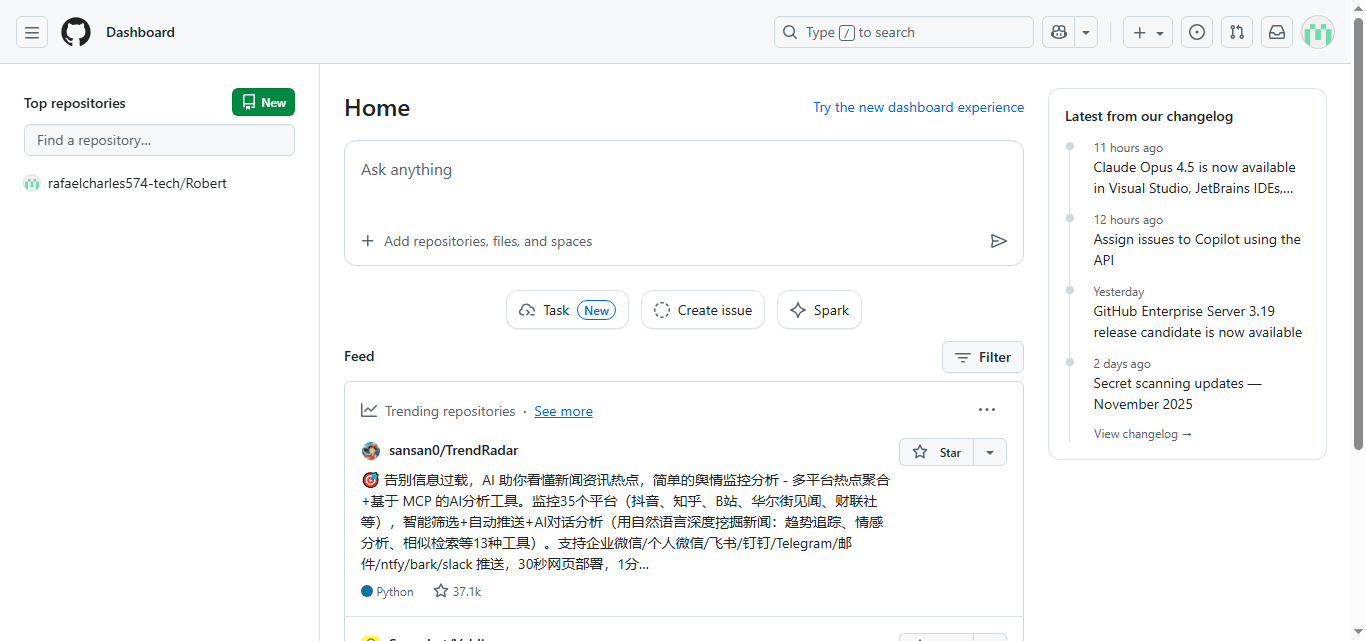Click the send arrow icon
The width and height of the screenshot is (1366, 641).
point(998,241)
